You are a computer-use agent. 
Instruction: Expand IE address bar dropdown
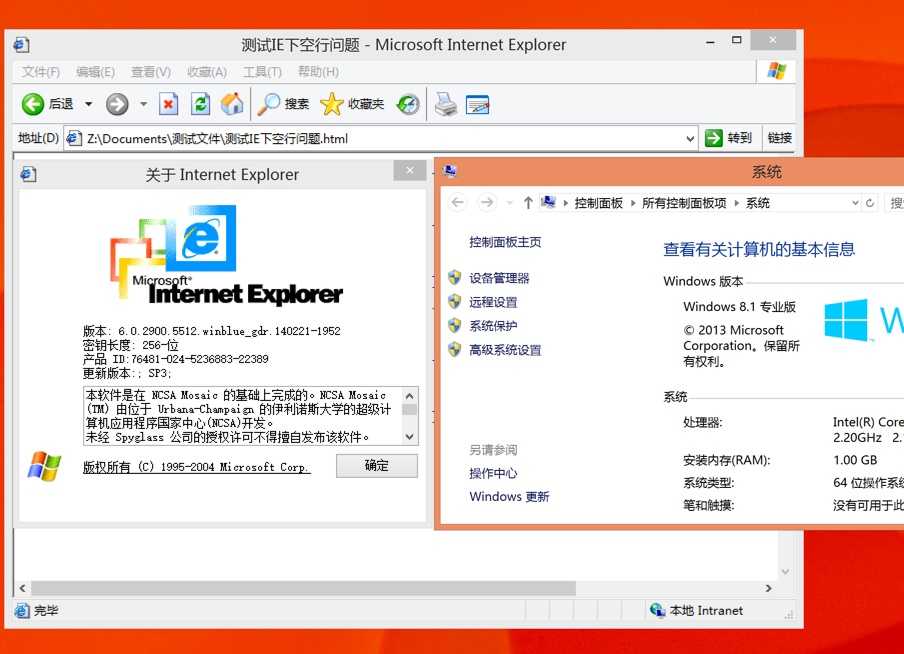(690, 138)
